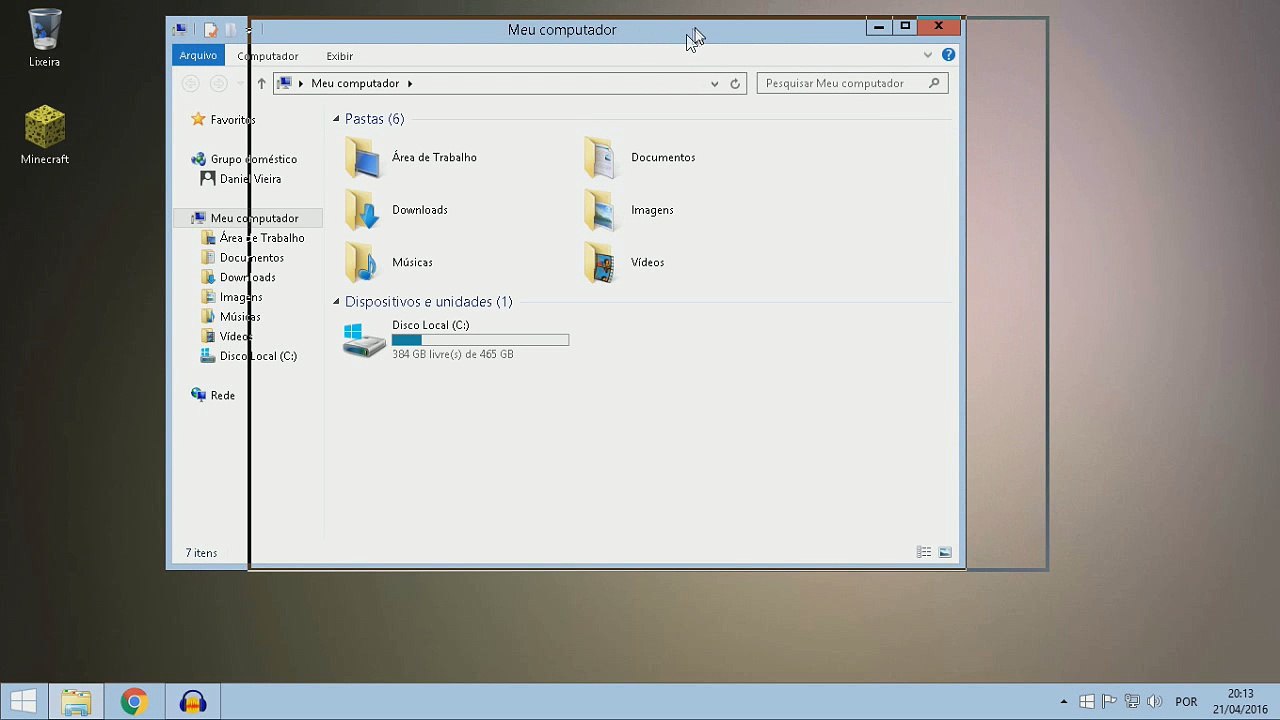Open the Windows Start button

[x=23, y=702]
